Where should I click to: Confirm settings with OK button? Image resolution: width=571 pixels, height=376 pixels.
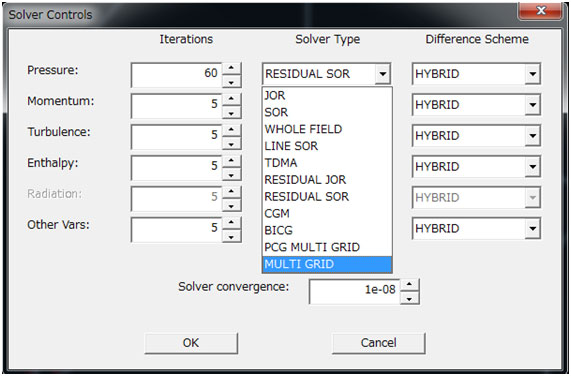[191, 343]
